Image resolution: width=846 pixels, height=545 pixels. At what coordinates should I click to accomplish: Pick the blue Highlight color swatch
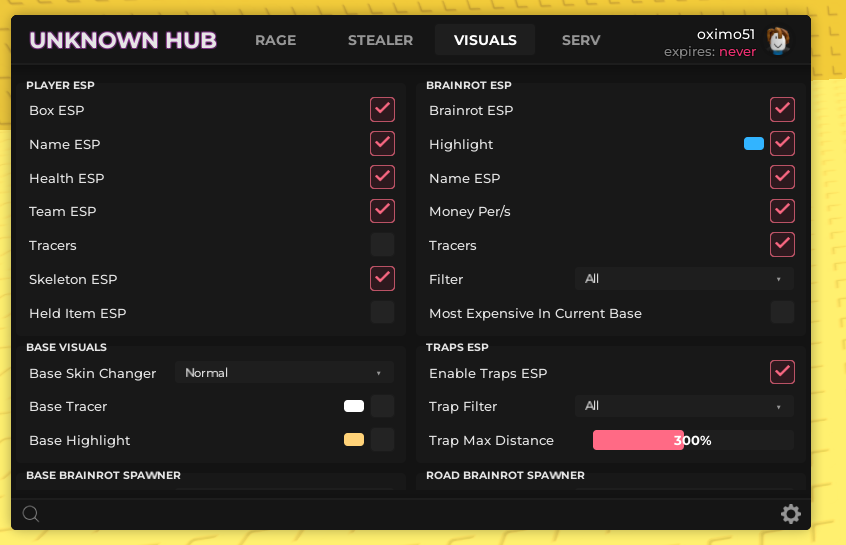click(x=754, y=144)
